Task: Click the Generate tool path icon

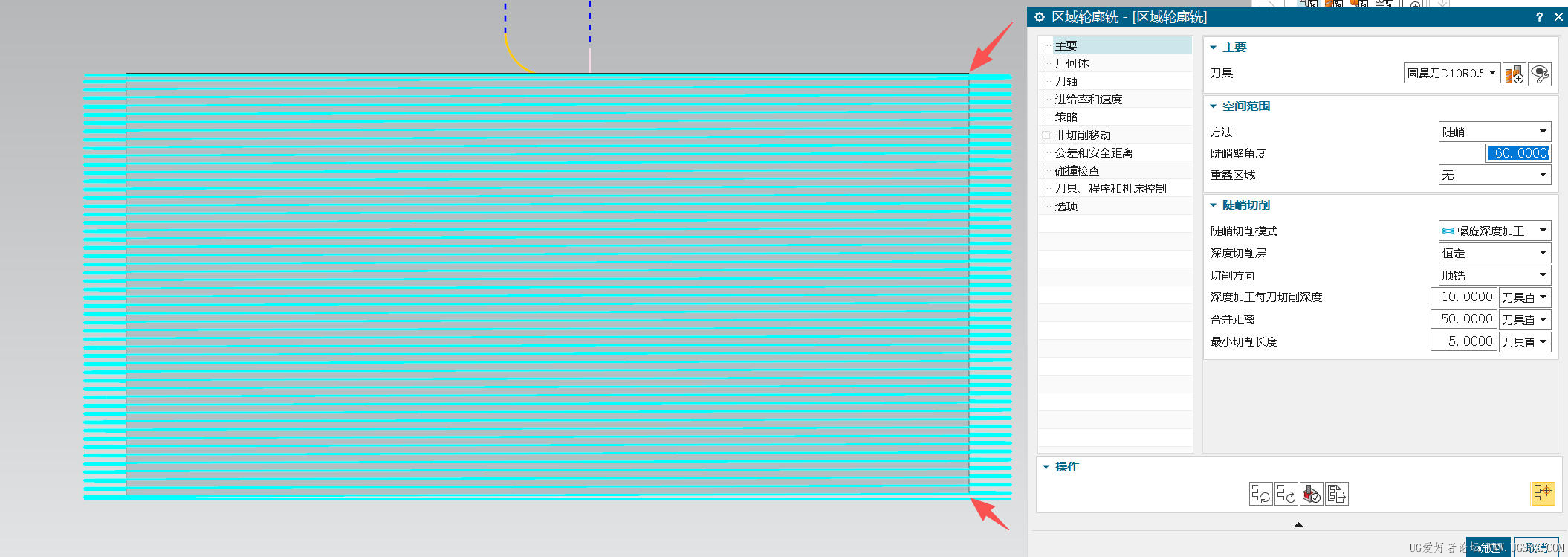Action: click(1260, 494)
